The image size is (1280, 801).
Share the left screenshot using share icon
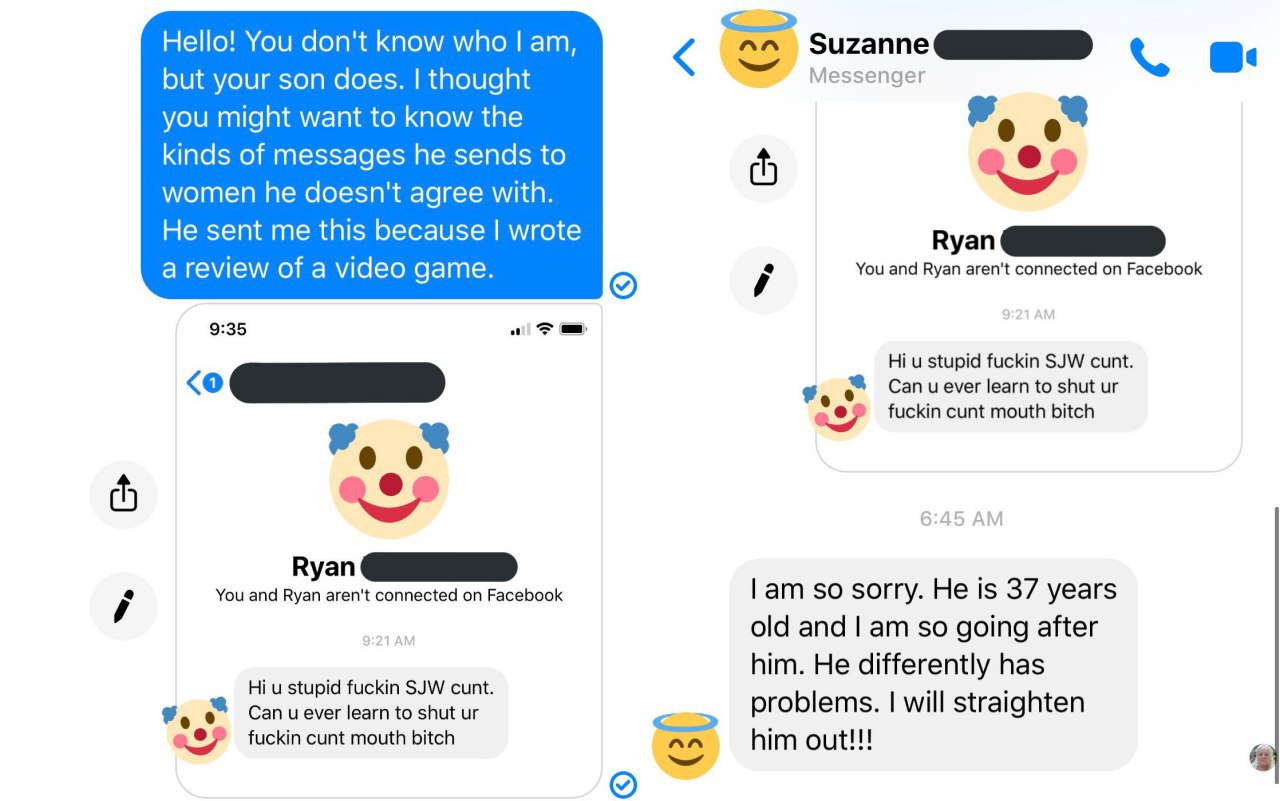click(x=124, y=494)
